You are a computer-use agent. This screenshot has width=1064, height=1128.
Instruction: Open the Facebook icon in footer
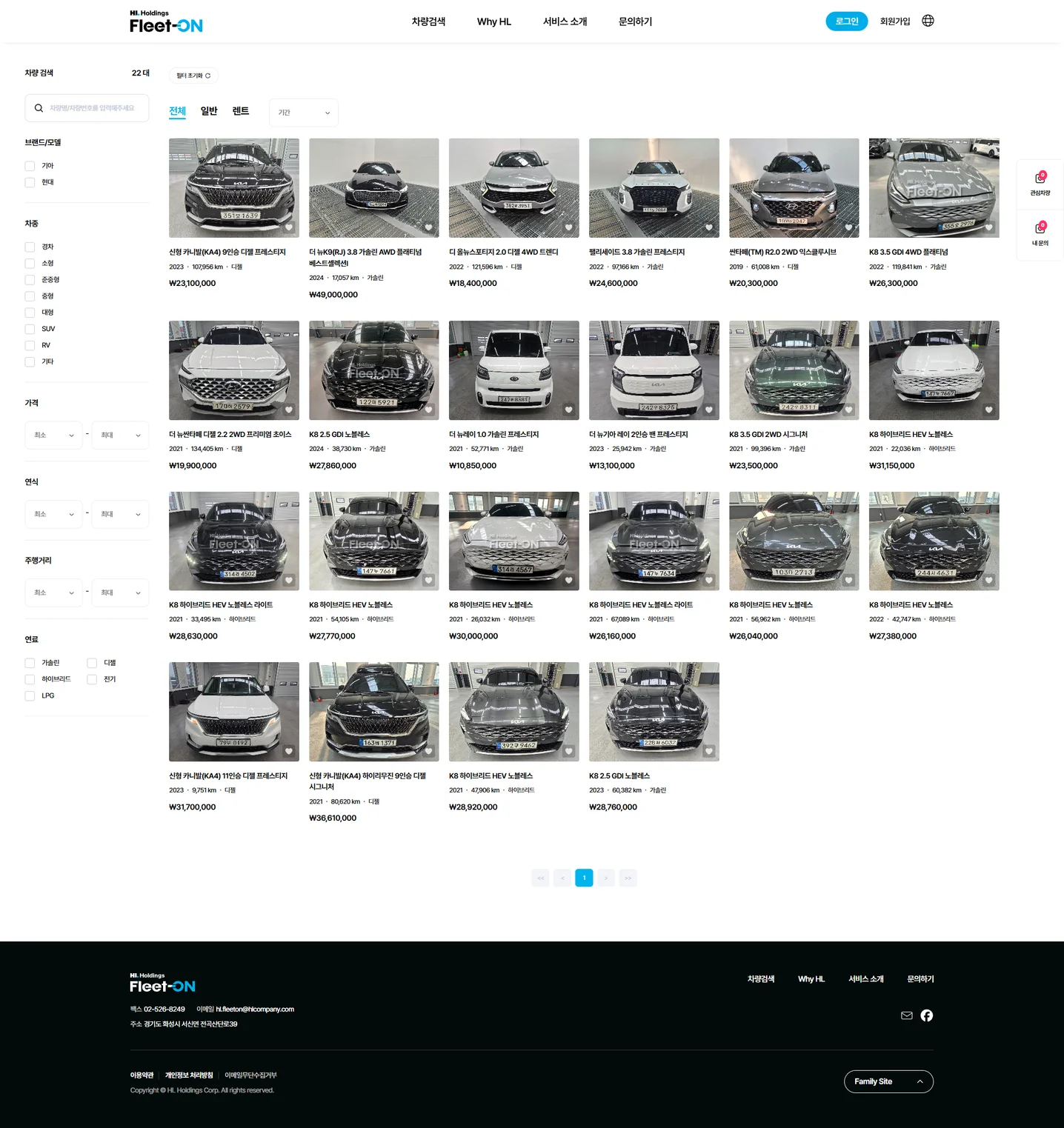[x=927, y=1015]
